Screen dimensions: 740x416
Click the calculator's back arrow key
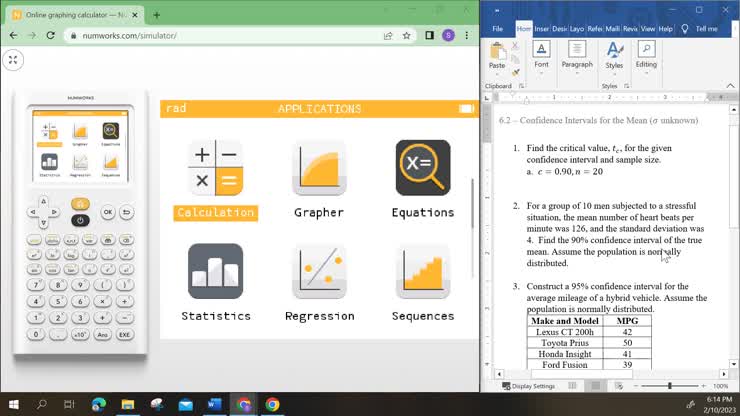[126, 212]
